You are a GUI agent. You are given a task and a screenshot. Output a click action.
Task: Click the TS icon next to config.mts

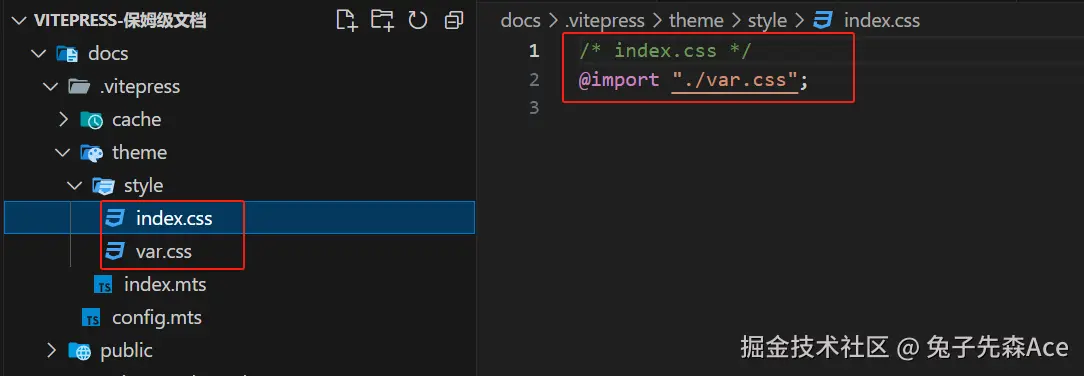pyautogui.click(x=91, y=318)
